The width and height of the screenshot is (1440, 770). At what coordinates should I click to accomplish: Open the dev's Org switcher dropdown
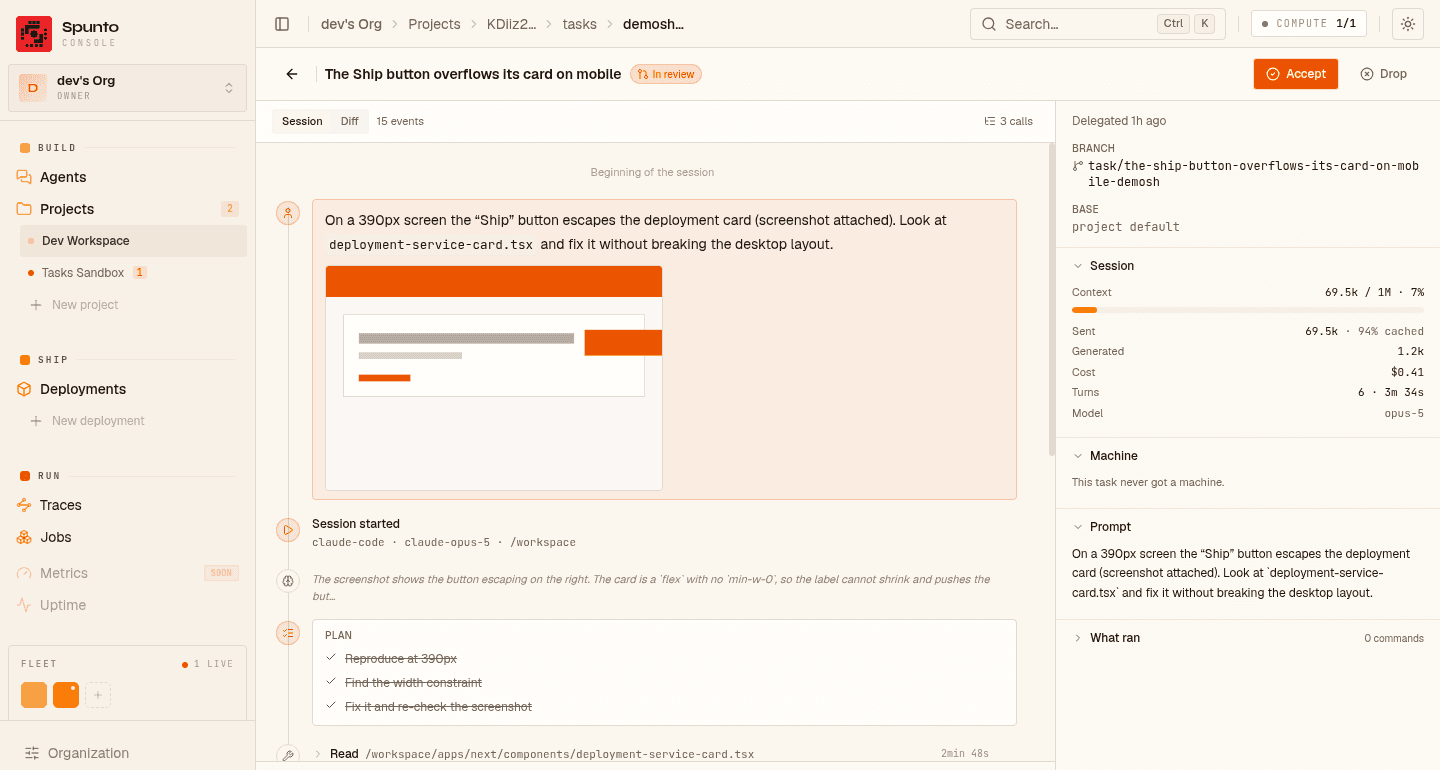point(127,88)
